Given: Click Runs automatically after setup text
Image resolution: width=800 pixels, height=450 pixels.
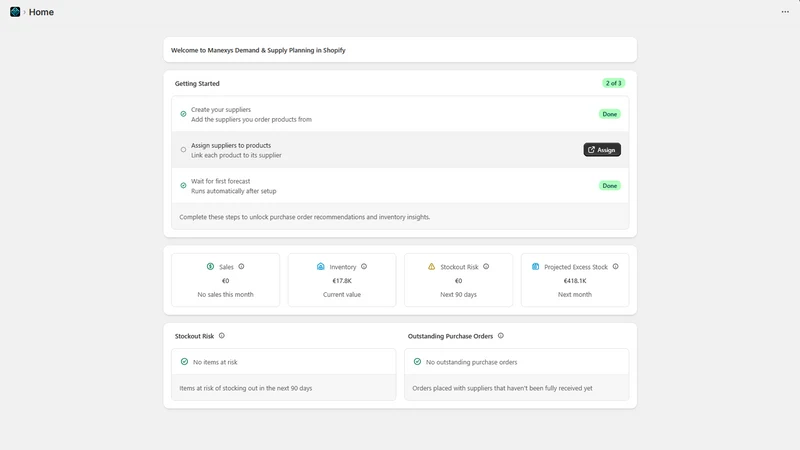Looking at the screenshot, I should coord(234,191).
